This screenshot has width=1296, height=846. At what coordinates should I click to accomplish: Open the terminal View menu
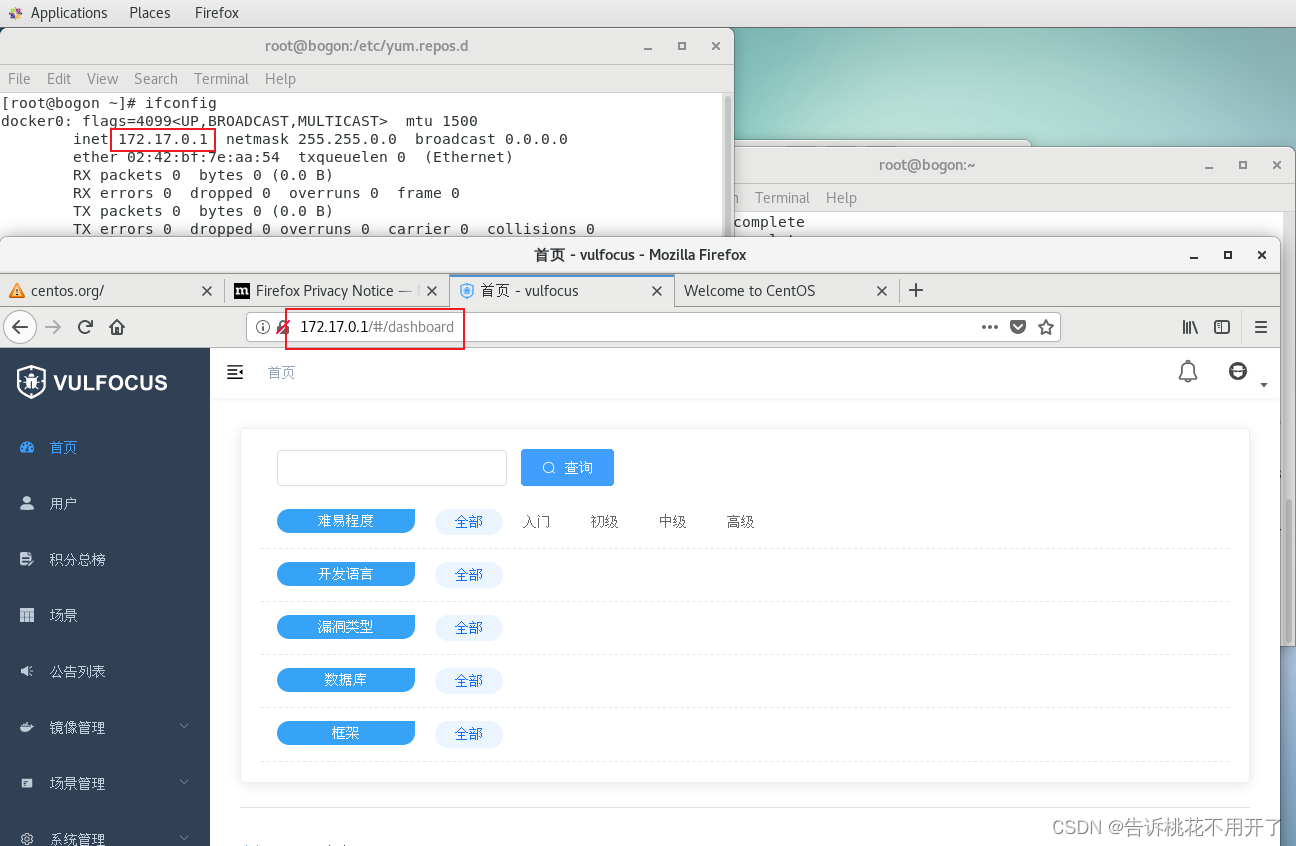(x=102, y=78)
